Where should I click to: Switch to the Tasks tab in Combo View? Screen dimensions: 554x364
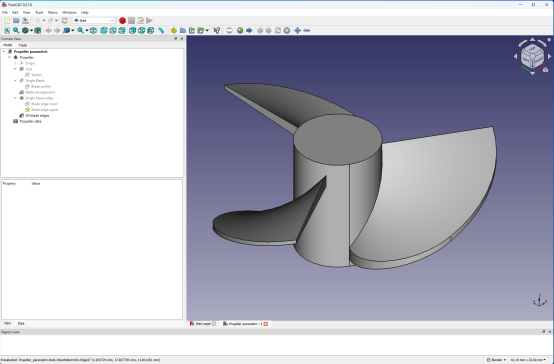tap(23, 45)
